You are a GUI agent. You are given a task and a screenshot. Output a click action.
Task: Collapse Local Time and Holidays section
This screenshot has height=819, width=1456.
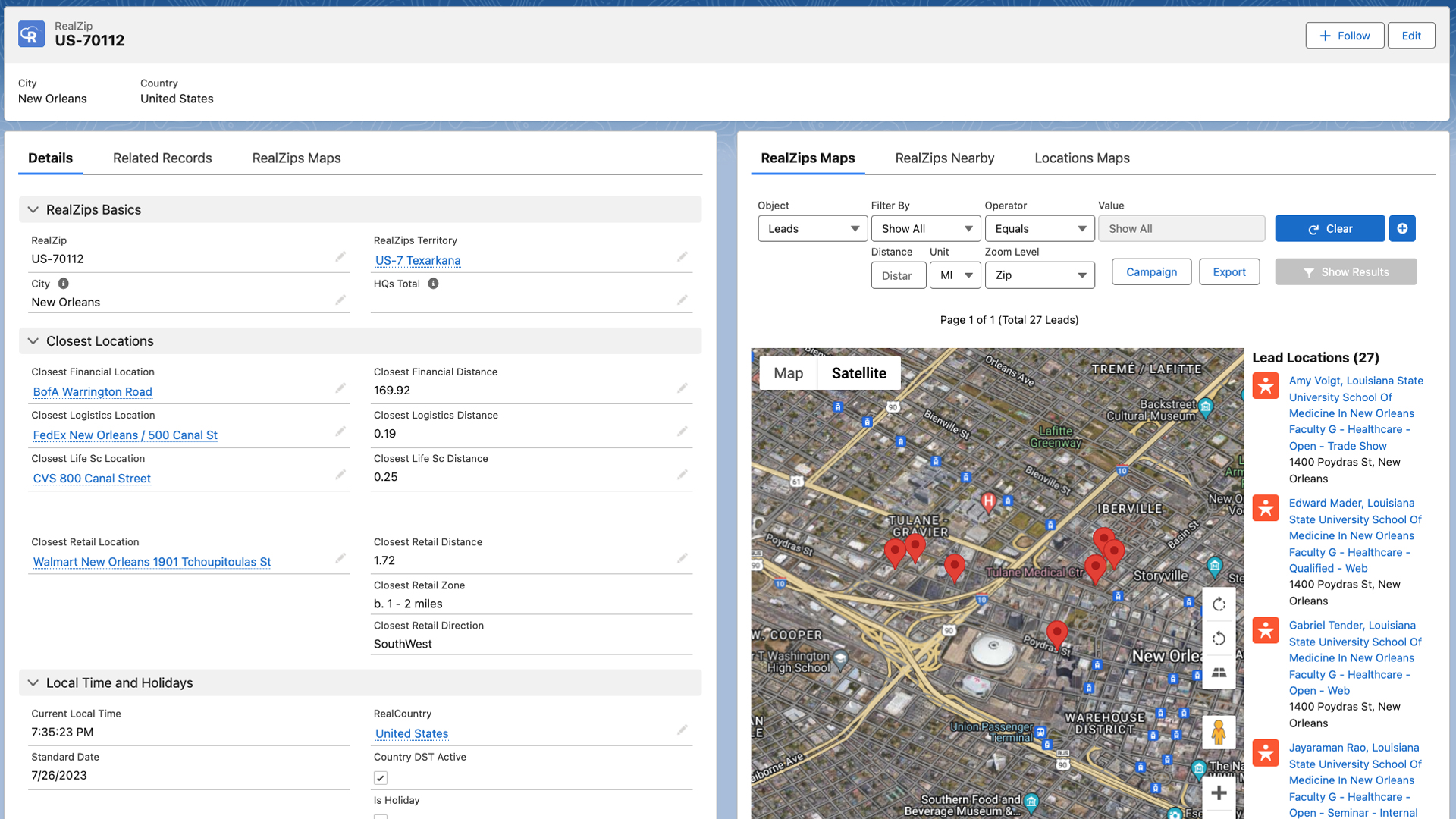33,683
